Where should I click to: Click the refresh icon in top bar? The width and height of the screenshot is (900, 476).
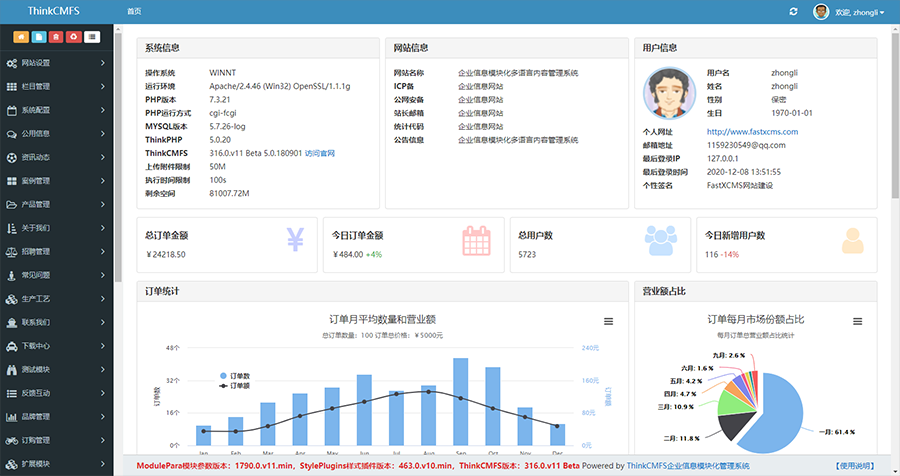pyautogui.click(x=793, y=12)
